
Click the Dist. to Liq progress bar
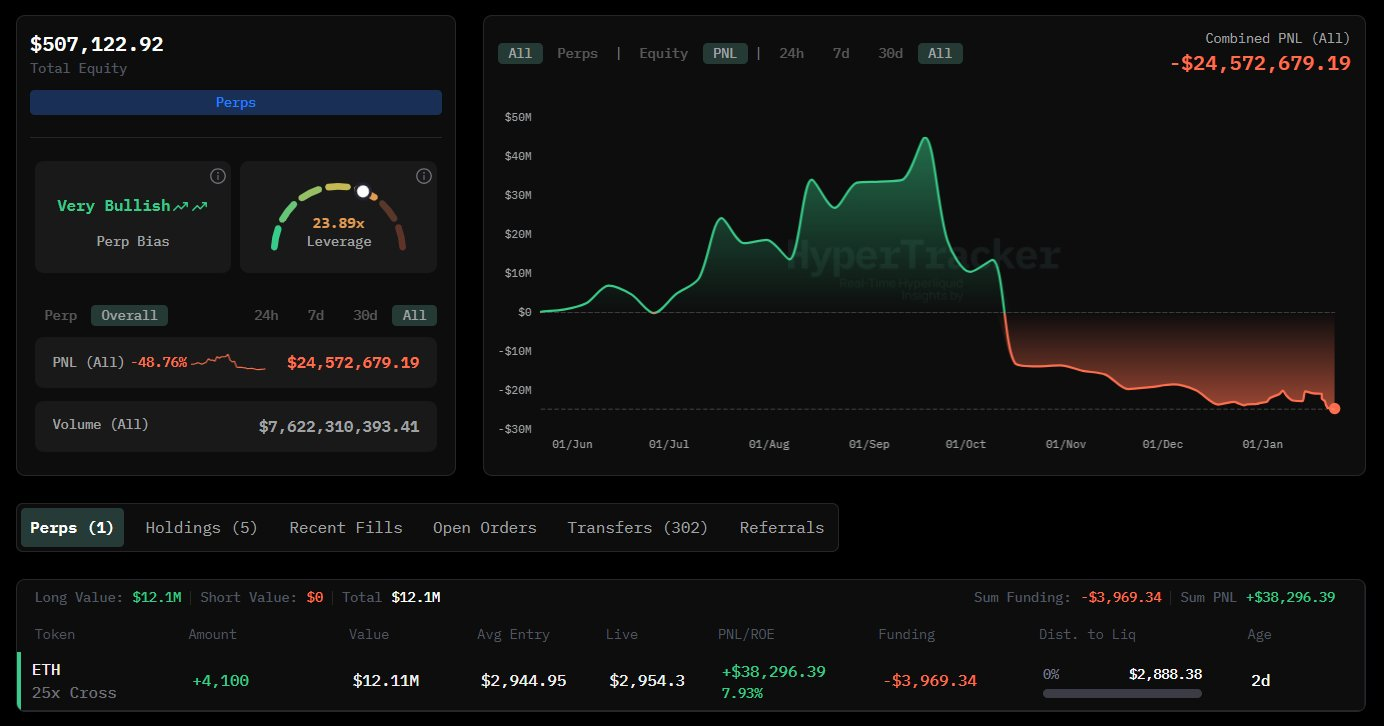pos(1122,692)
